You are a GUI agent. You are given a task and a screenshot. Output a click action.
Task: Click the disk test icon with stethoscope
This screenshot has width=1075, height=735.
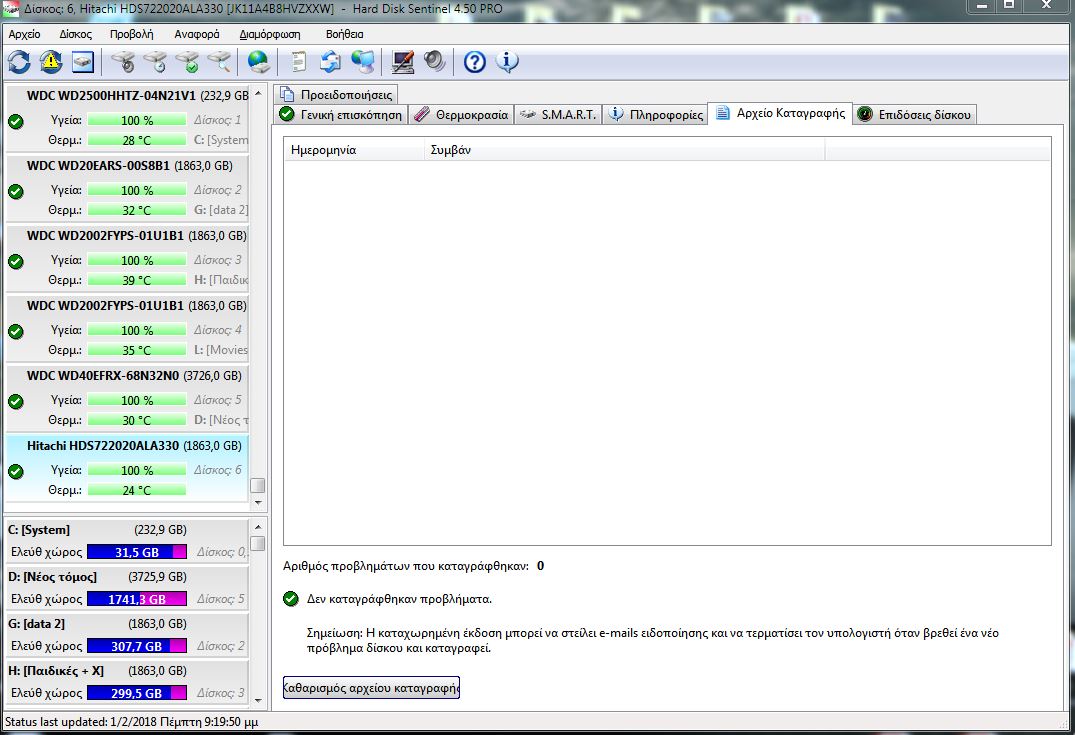[123, 62]
